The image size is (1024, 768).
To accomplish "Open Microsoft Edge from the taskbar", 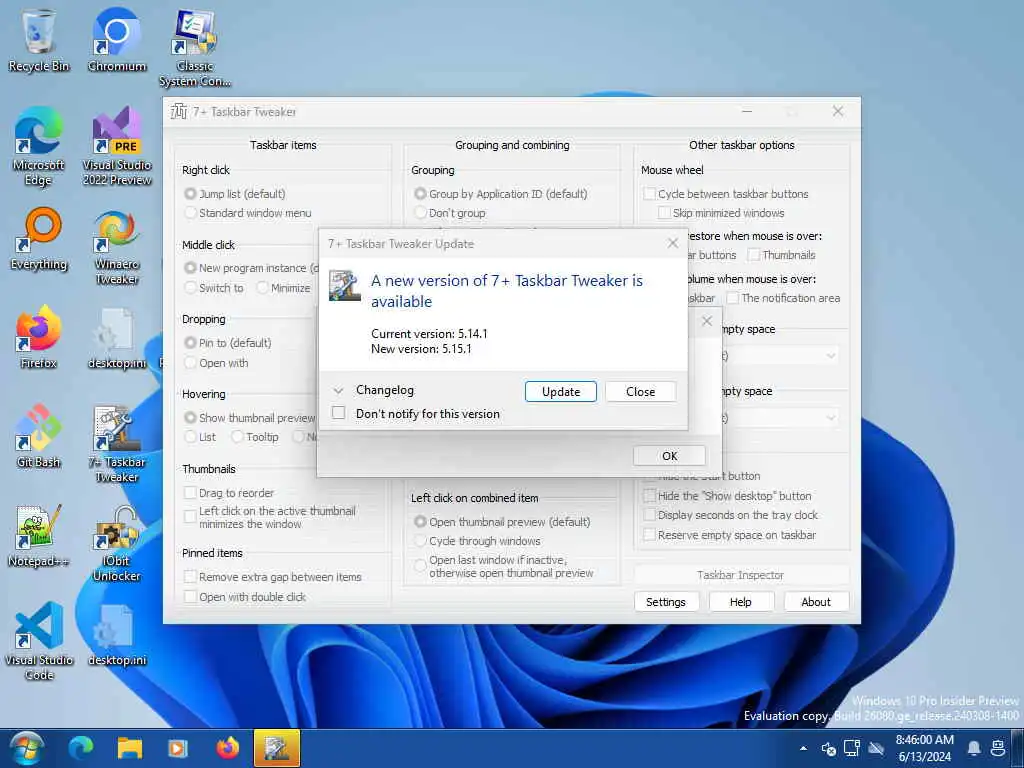I will (x=81, y=748).
